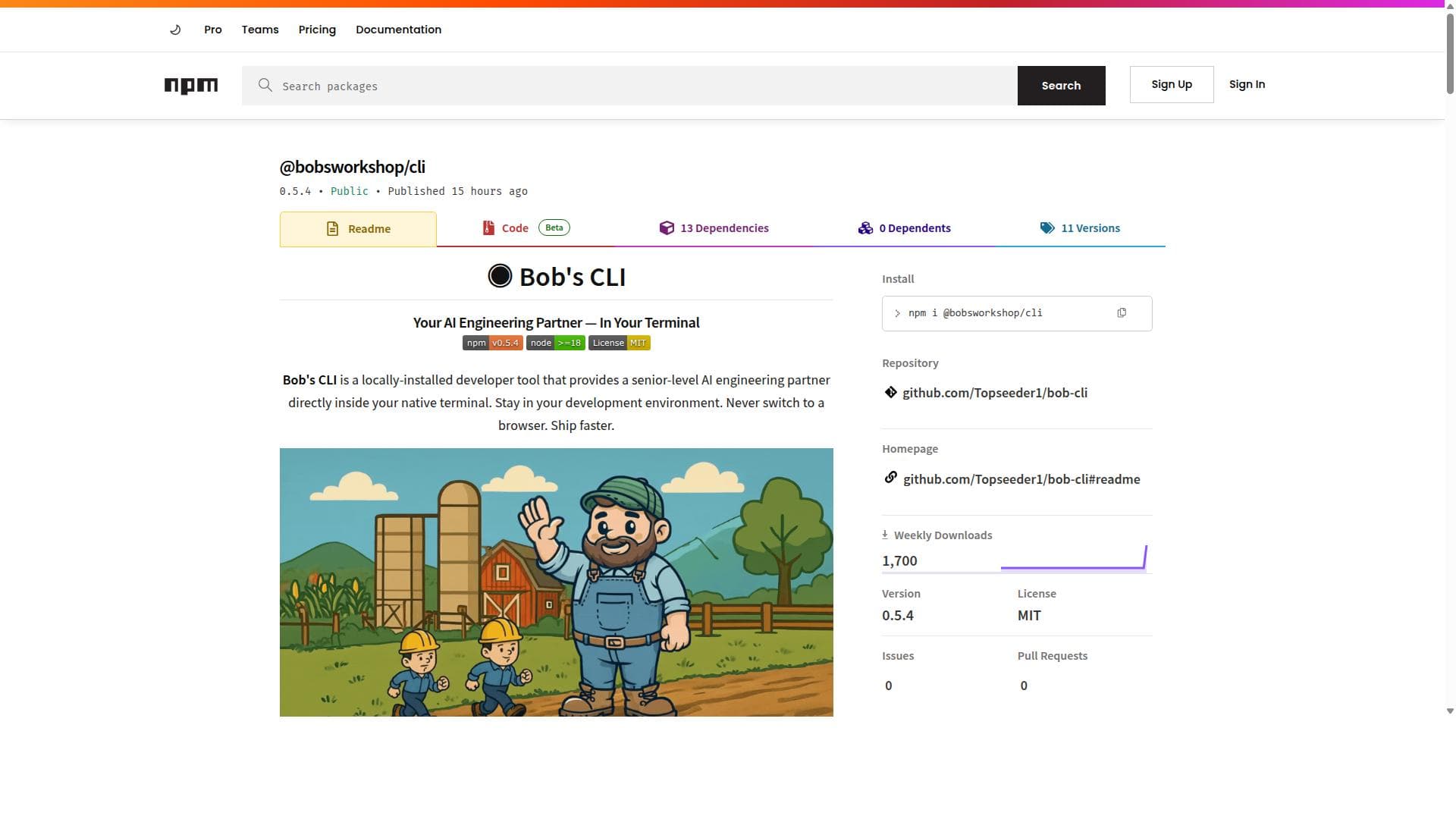The height and width of the screenshot is (819, 1456).
Task: Click the weekly downloads sparkline chart
Action: tap(1074, 557)
